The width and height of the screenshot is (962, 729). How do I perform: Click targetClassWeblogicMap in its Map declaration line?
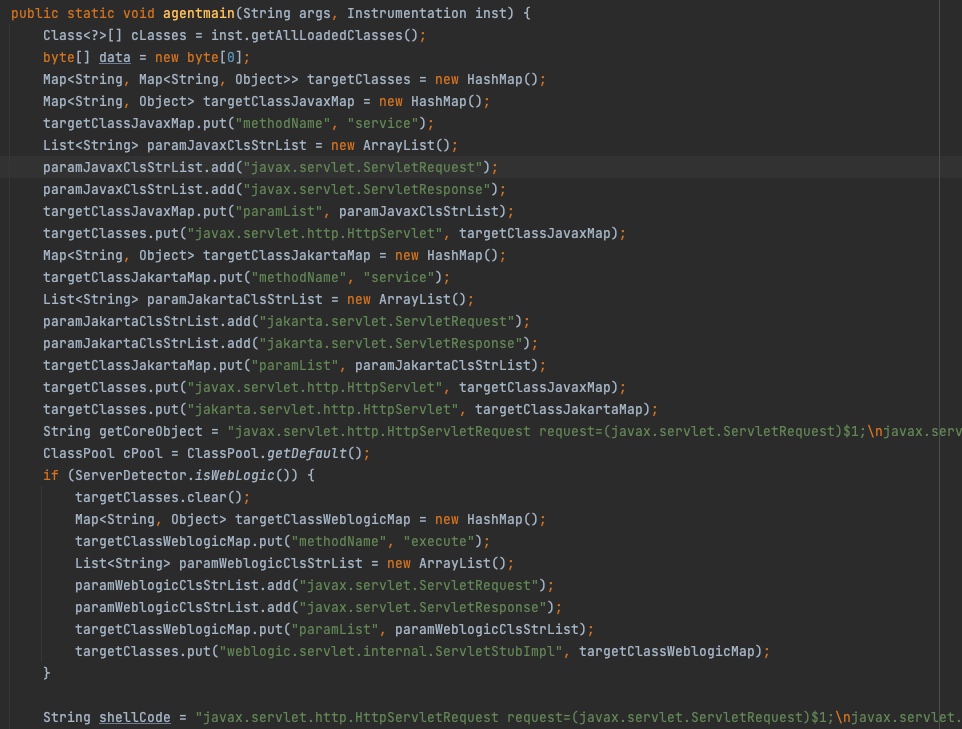(x=323, y=520)
